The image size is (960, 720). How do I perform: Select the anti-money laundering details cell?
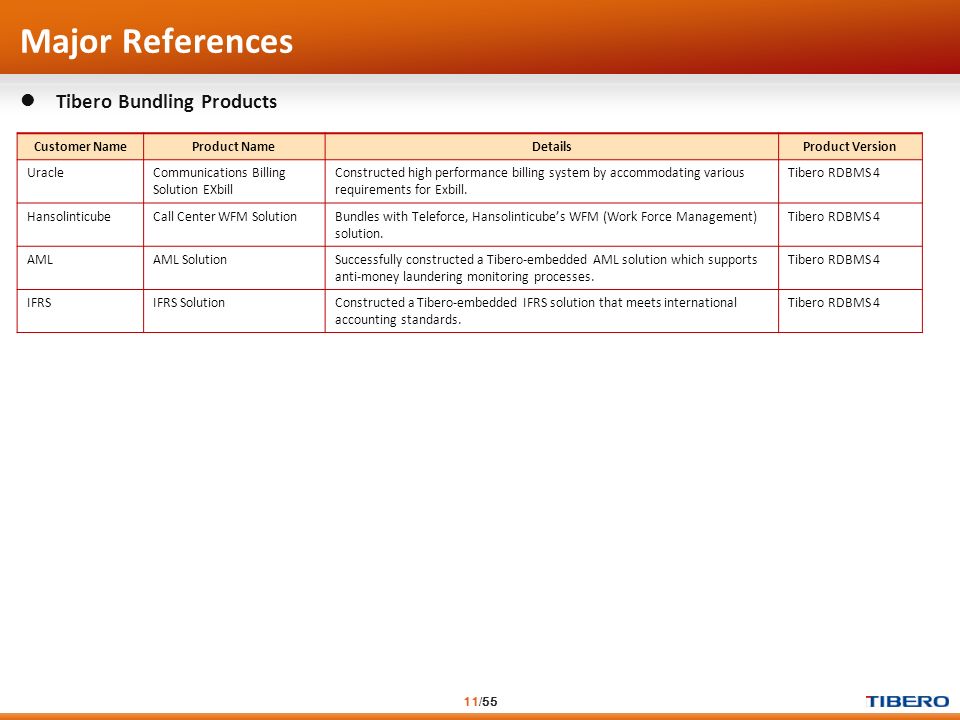tap(552, 268)
